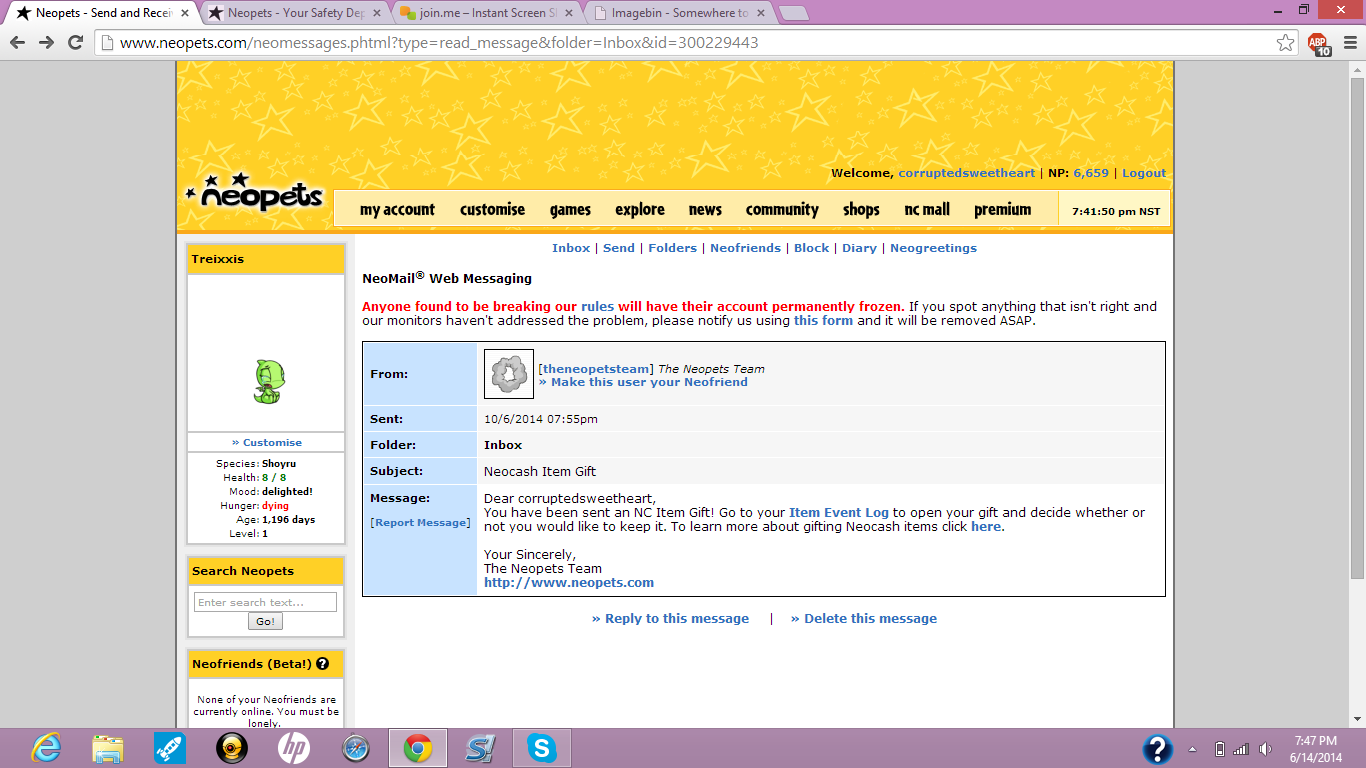Viewport: 1366px width, 768px height.
Task: Open the explore menu
Action: (640, 209)
